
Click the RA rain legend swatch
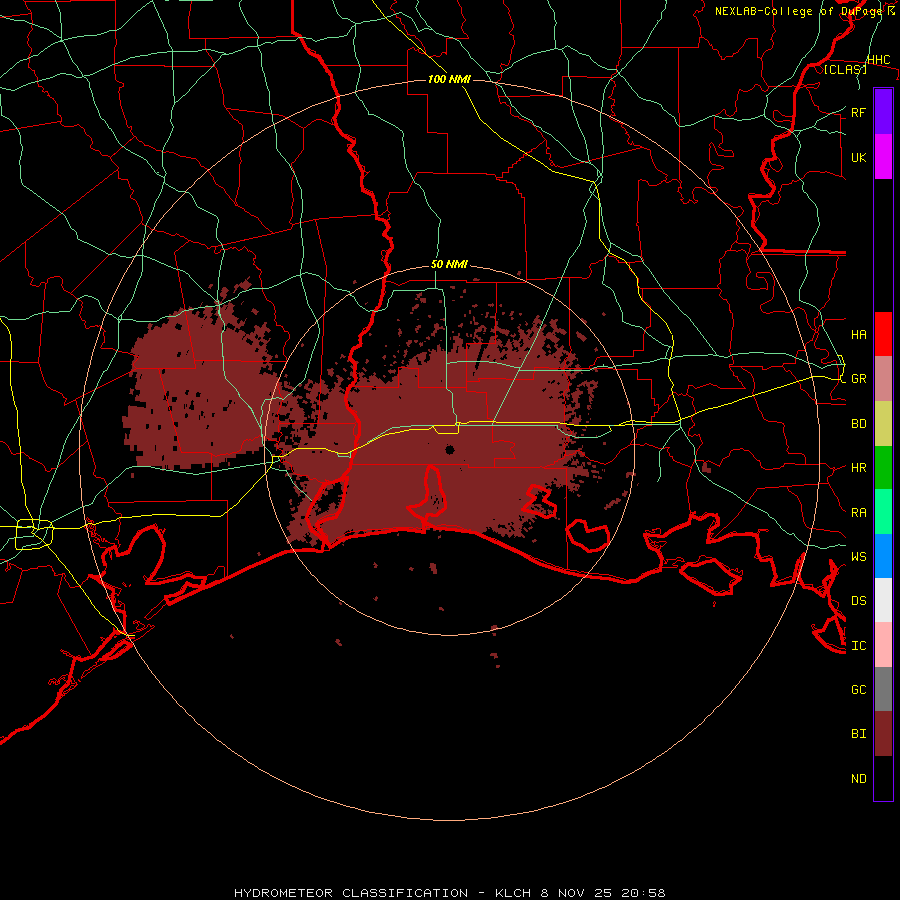(x=883, y=512)
